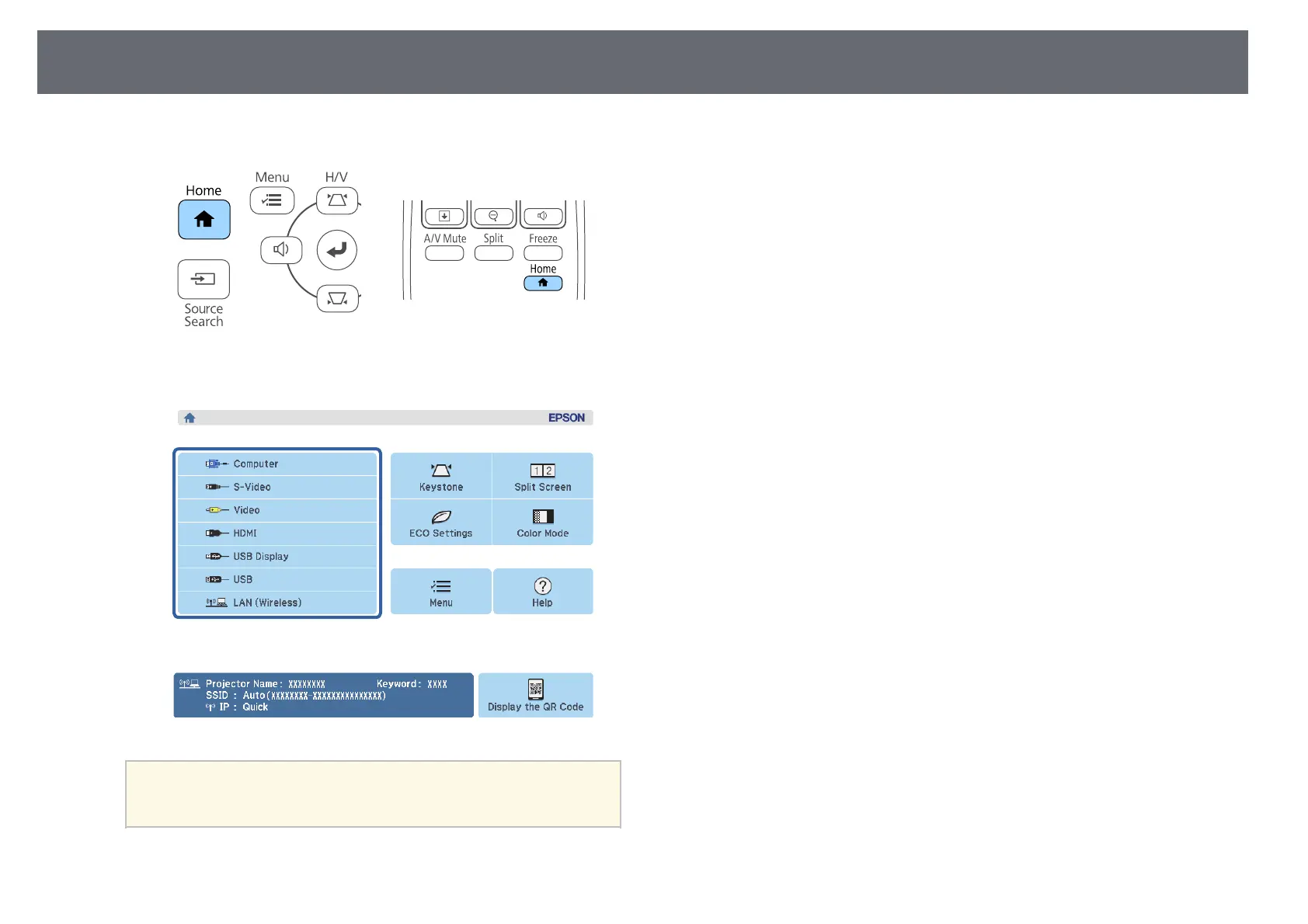Click remote button with speaker icon

point(543,216)
